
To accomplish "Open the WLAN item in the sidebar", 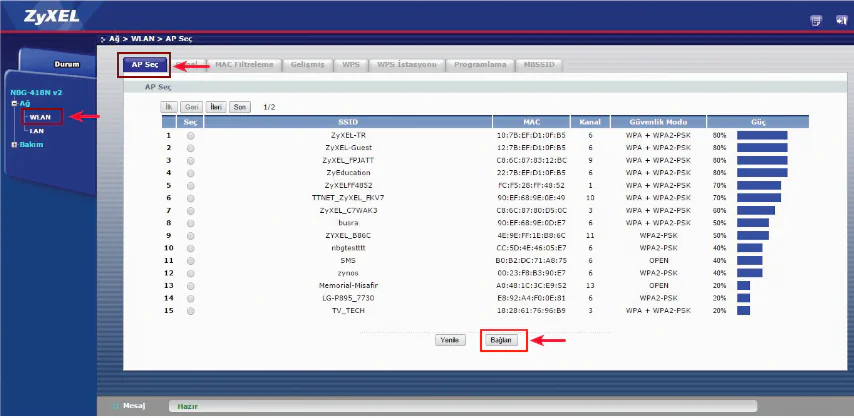I will (40, 117).
